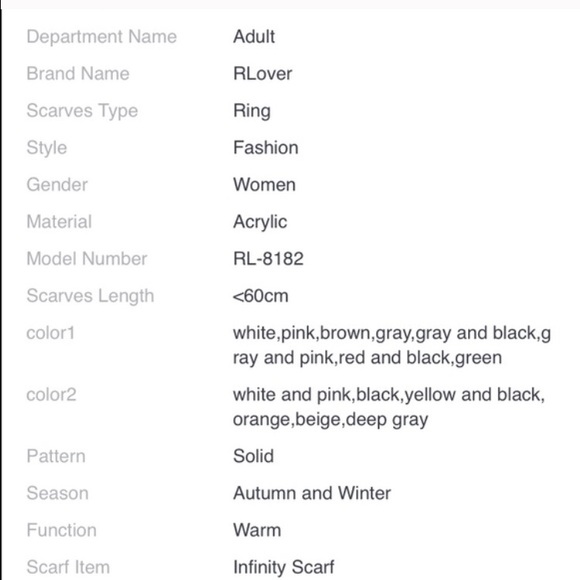Image resolution: width=580 pixels, height=580 pixels.
Task: Click the Scarves Length label
Action: [90, 296]
